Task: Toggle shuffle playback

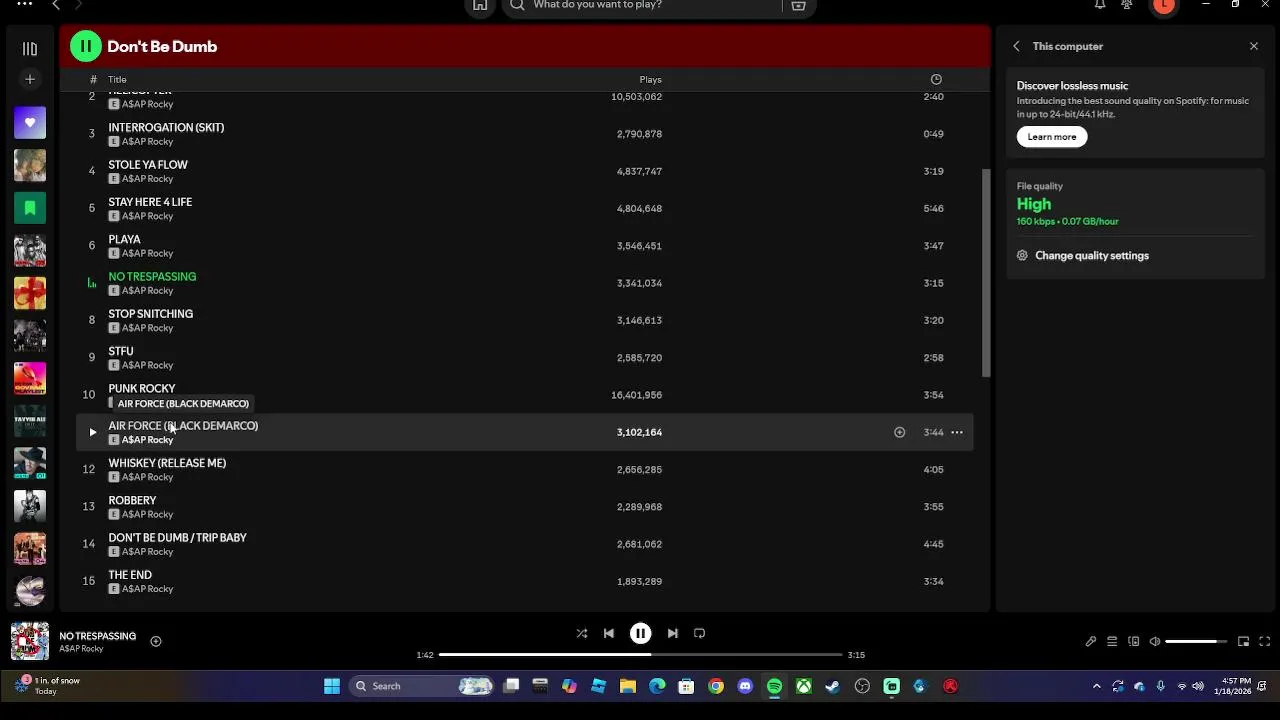Action: click(581, 633)
